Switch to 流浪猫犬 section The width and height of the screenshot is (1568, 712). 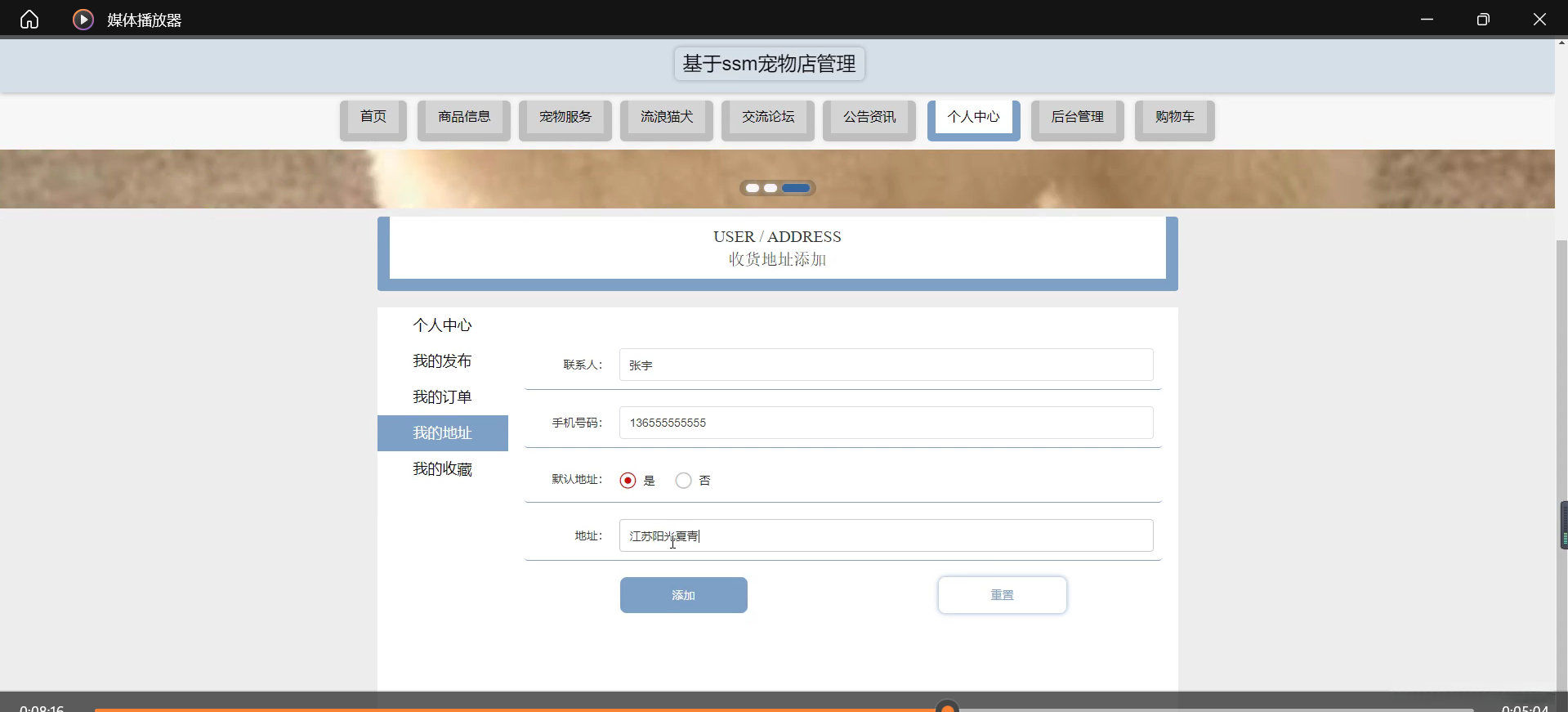pos(667,119)
